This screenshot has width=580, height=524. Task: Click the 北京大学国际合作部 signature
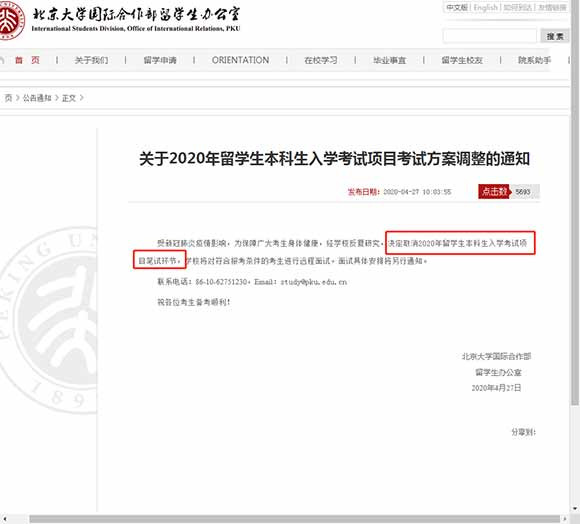click(x=496, y=356)
